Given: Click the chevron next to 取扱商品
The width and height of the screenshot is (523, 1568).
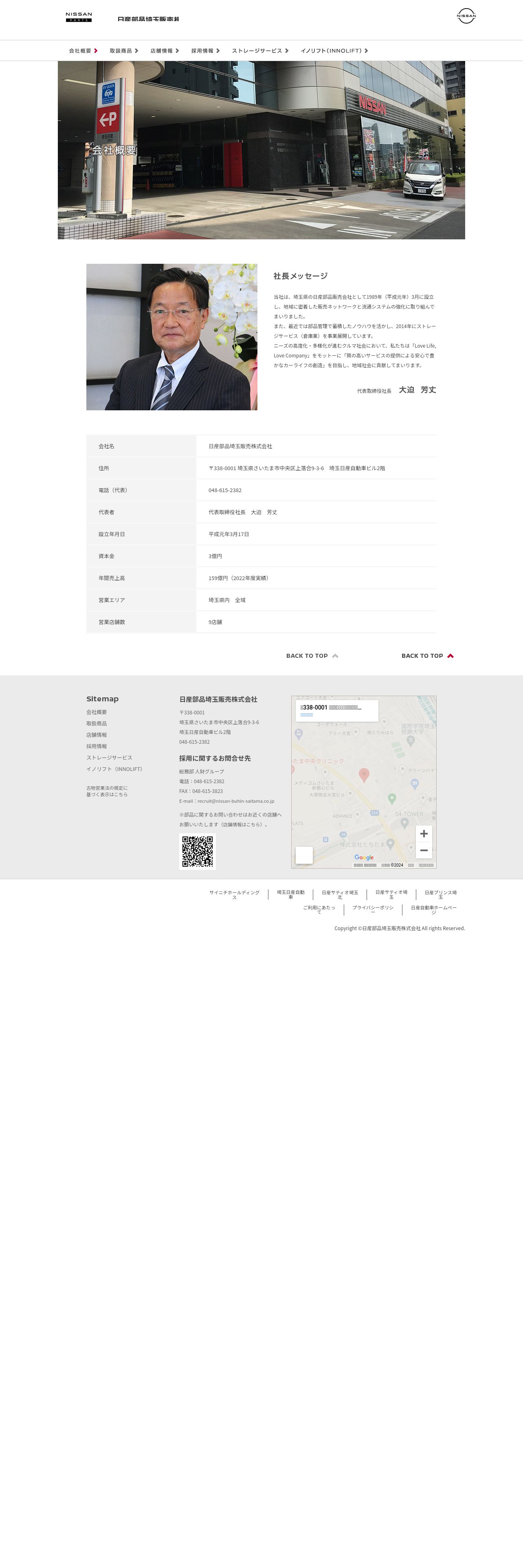Looking at the screenshot, I should coord(136,51).
